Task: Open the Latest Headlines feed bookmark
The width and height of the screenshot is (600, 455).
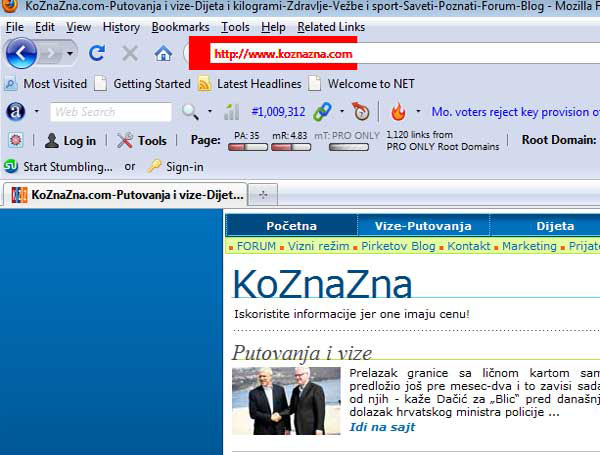Action: tap(249, 84)
